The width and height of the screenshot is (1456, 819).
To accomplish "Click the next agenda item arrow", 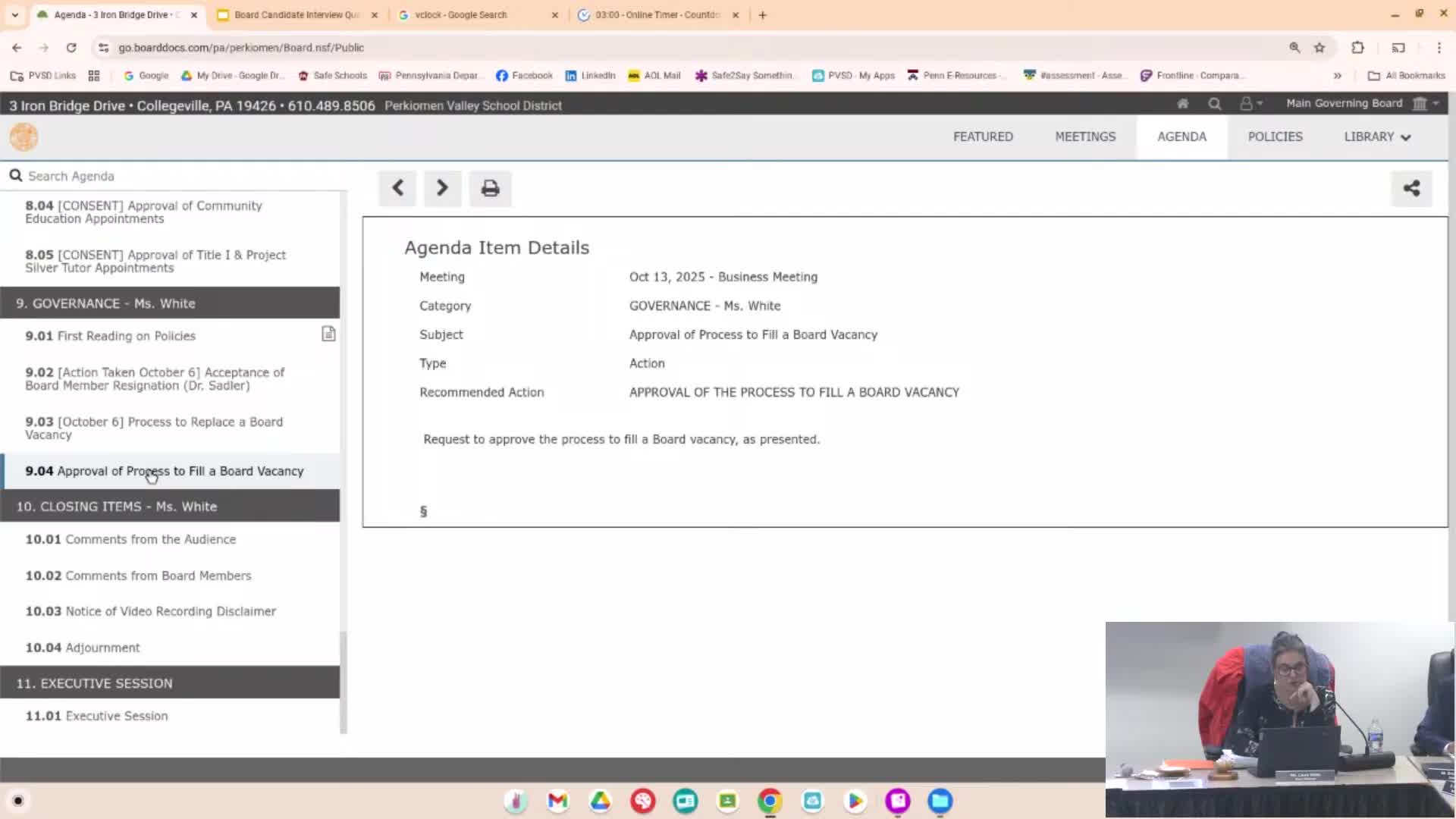I will point(442,188).
